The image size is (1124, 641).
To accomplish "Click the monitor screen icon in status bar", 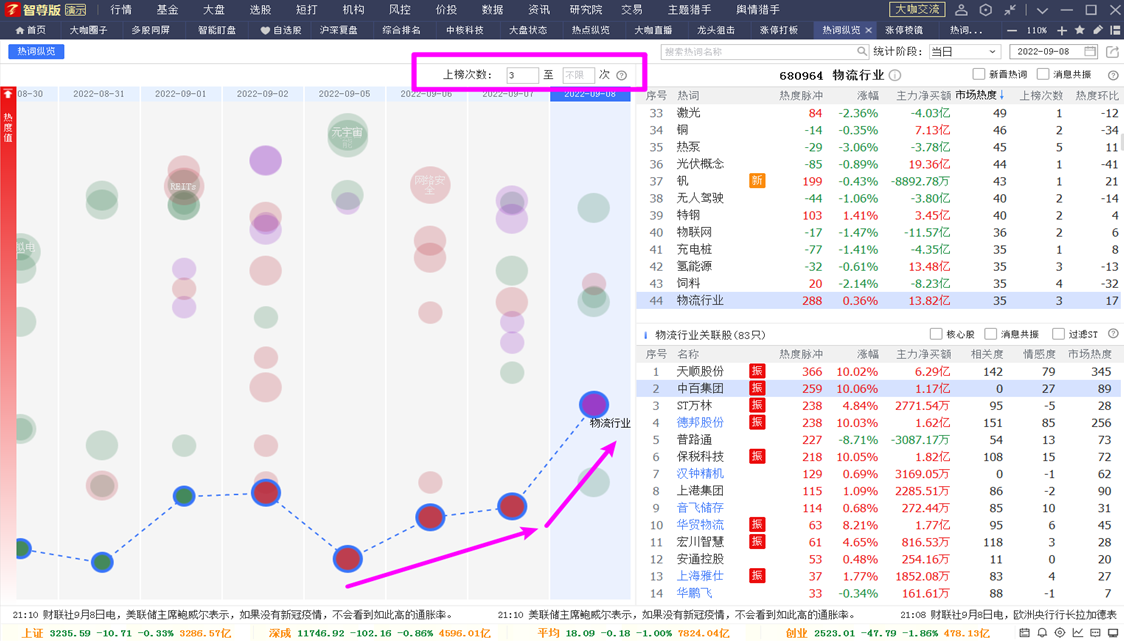I will click(1113, 633).
